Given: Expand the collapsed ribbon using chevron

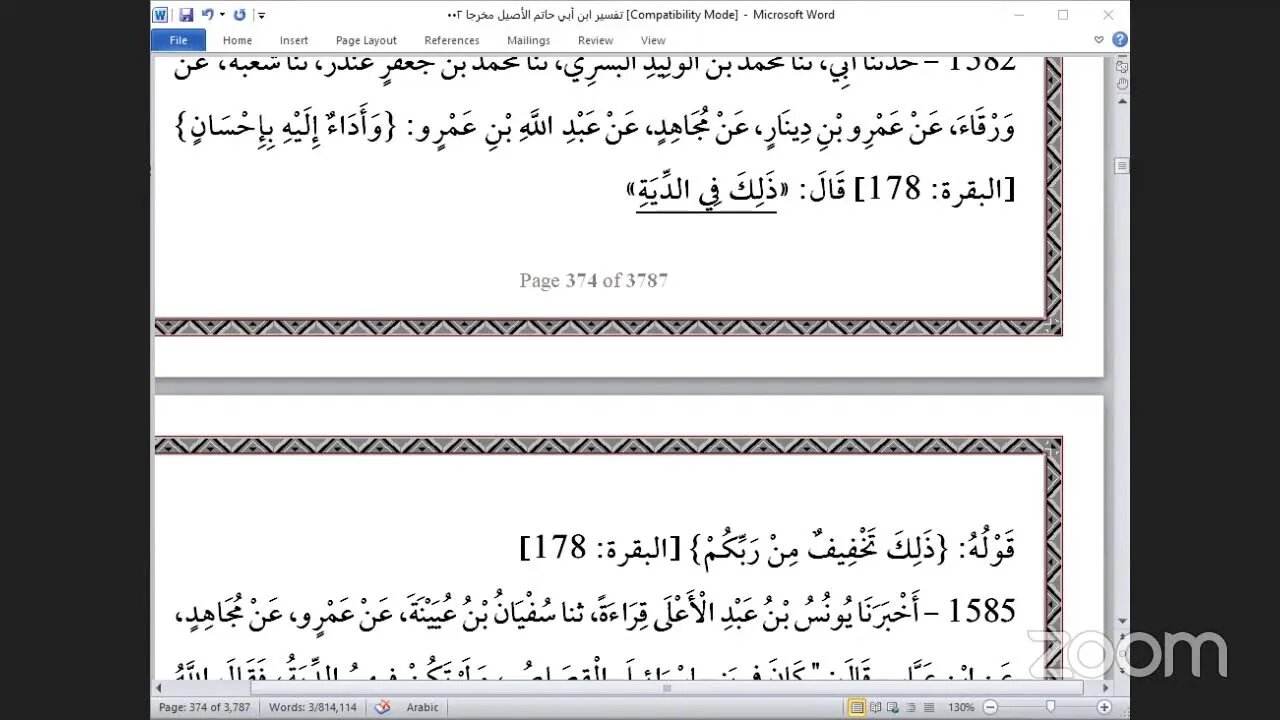Looking at the screenshot, I should (x=1099, y=40).
